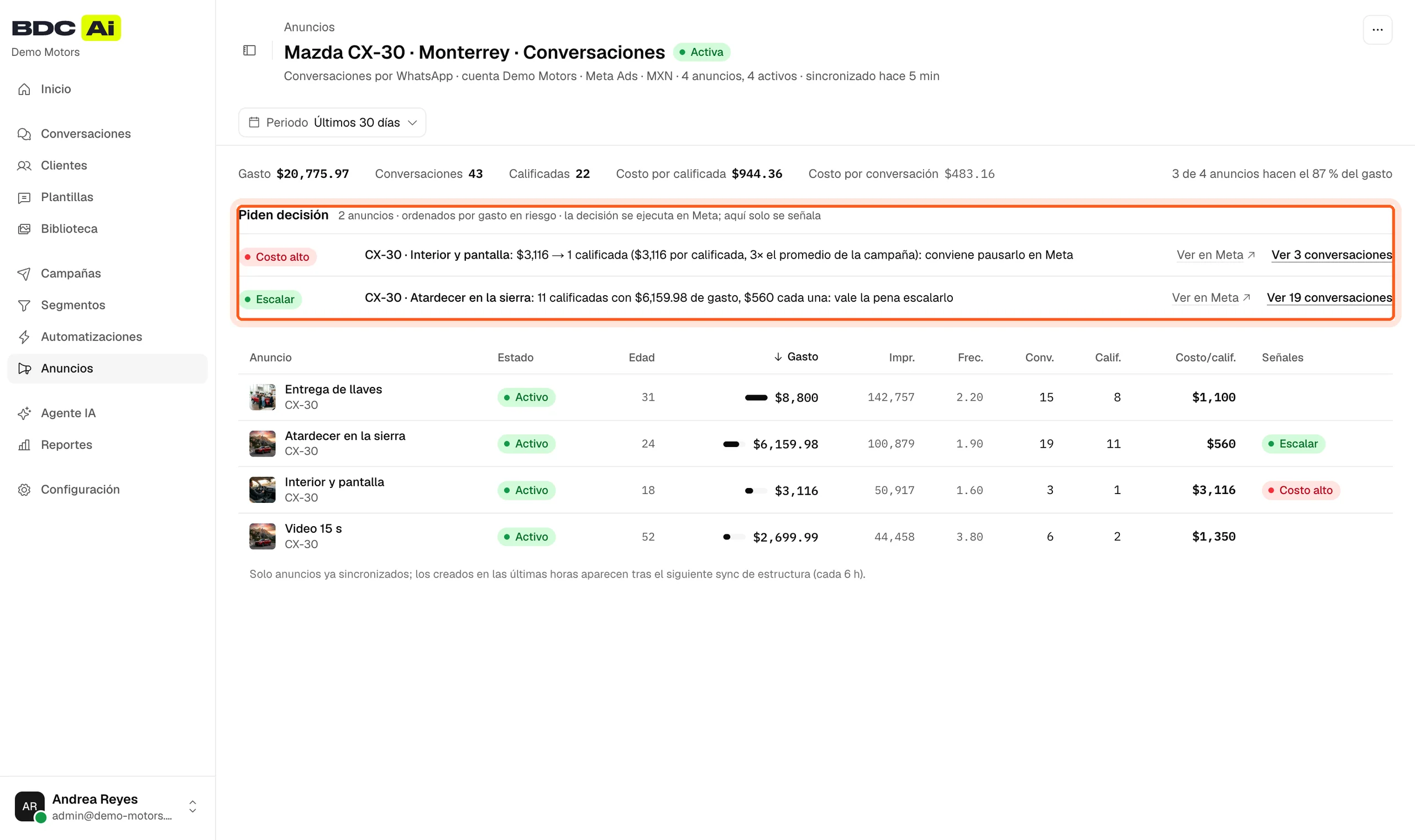Image resolution: width=1415 pixels, height=840 pixels.
Task: Open the three-dots more options menu
Action: click(x=1377, y=30)
